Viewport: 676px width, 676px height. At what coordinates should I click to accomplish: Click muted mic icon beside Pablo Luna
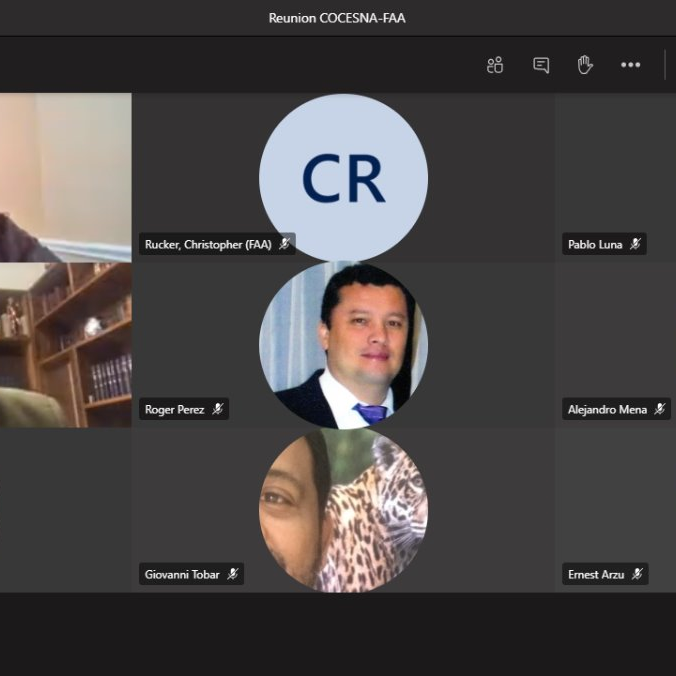click(x=635, y=244)
